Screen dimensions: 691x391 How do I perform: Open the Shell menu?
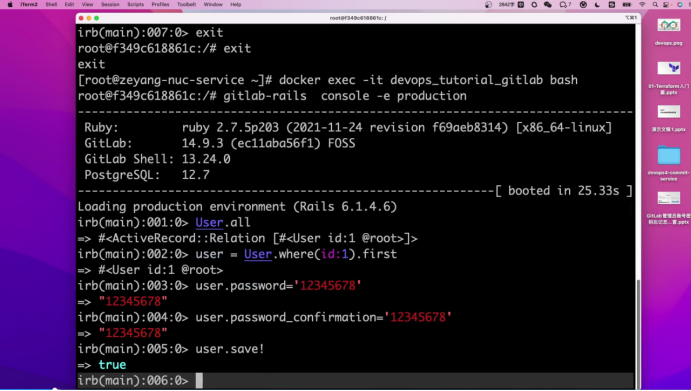click(x=51, y=4)
